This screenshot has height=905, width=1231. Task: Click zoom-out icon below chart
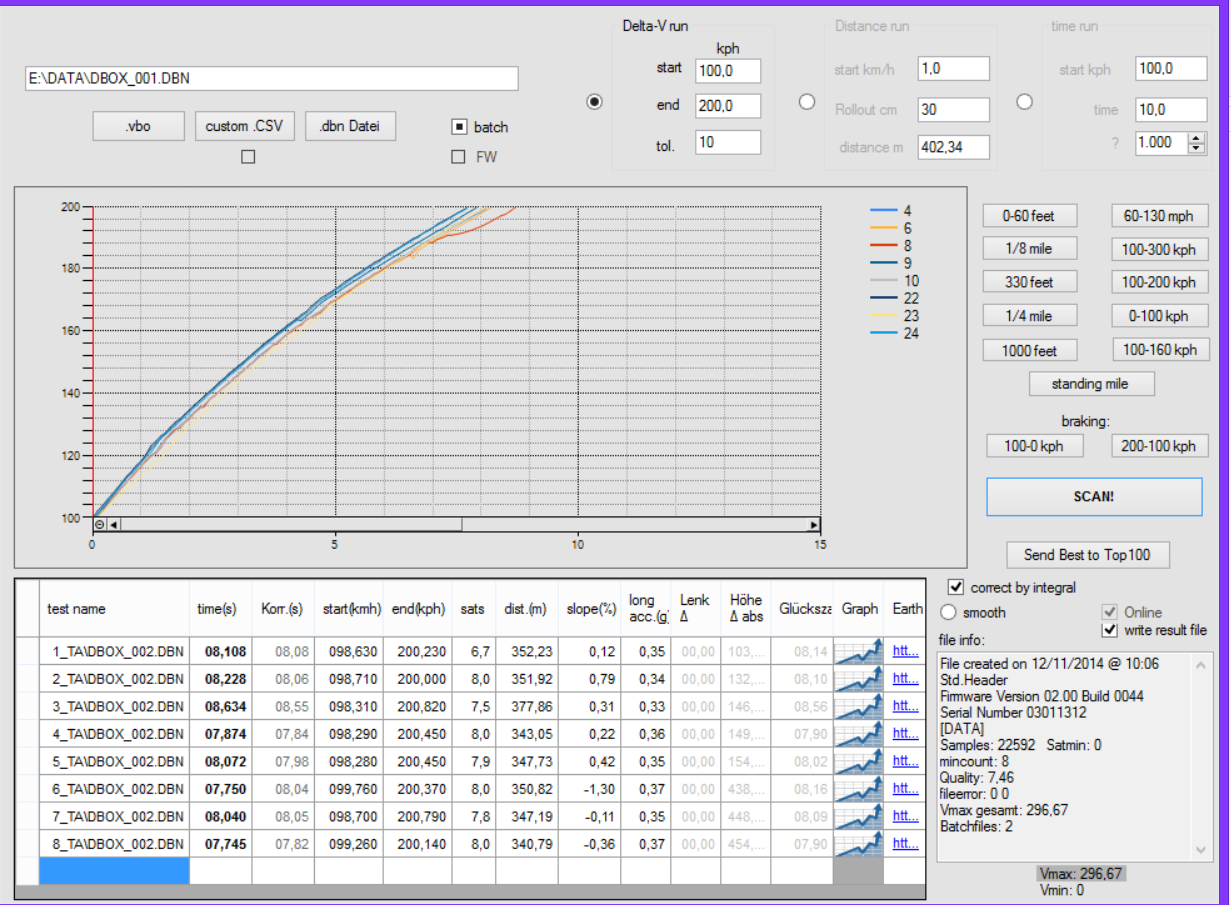click(x=99, y=524)
